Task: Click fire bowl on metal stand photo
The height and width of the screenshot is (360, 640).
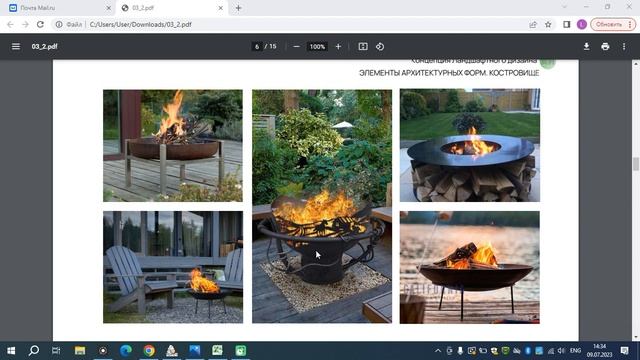Action: pos(173,146)
